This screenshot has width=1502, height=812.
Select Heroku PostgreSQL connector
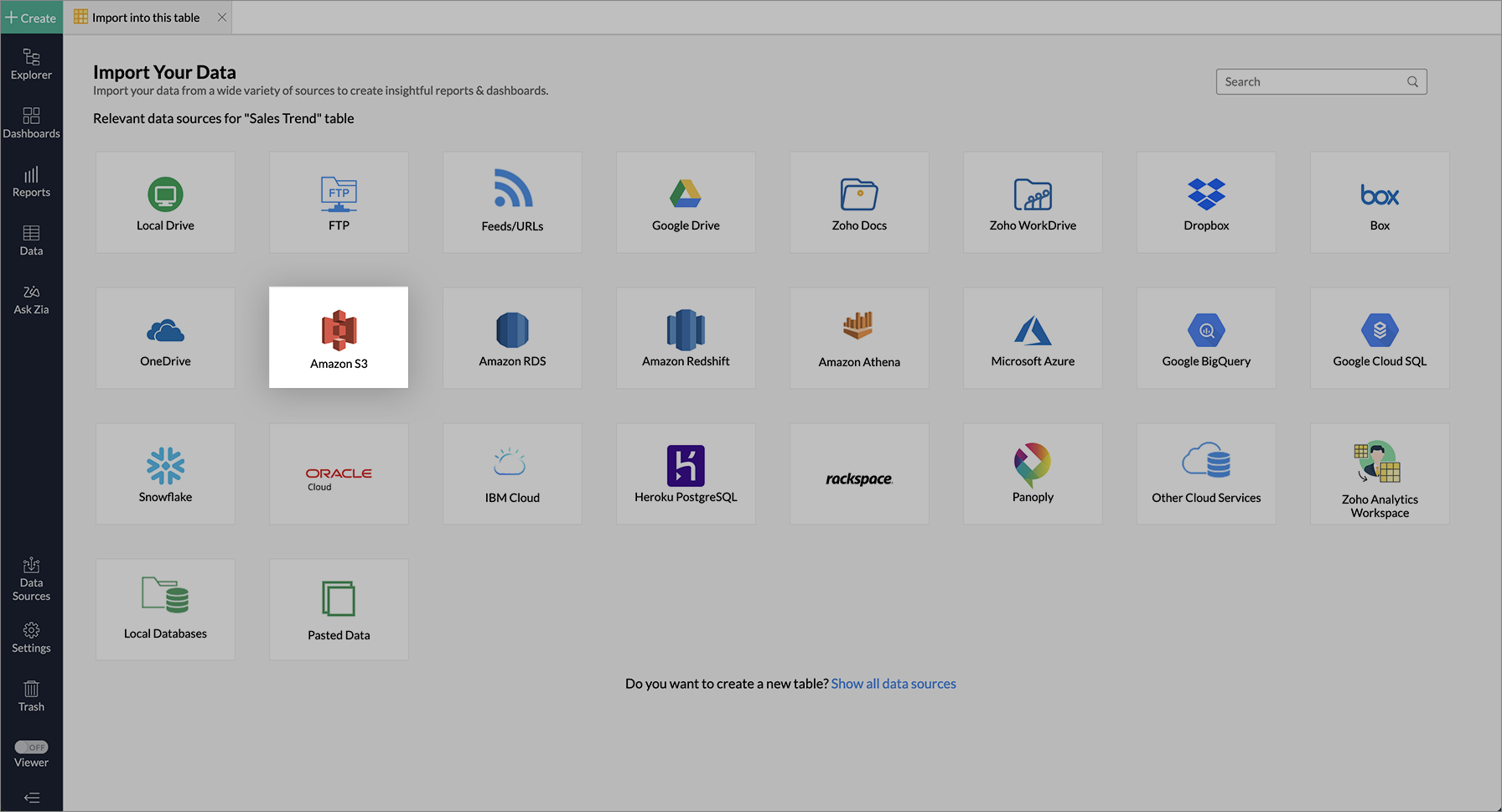686,474
